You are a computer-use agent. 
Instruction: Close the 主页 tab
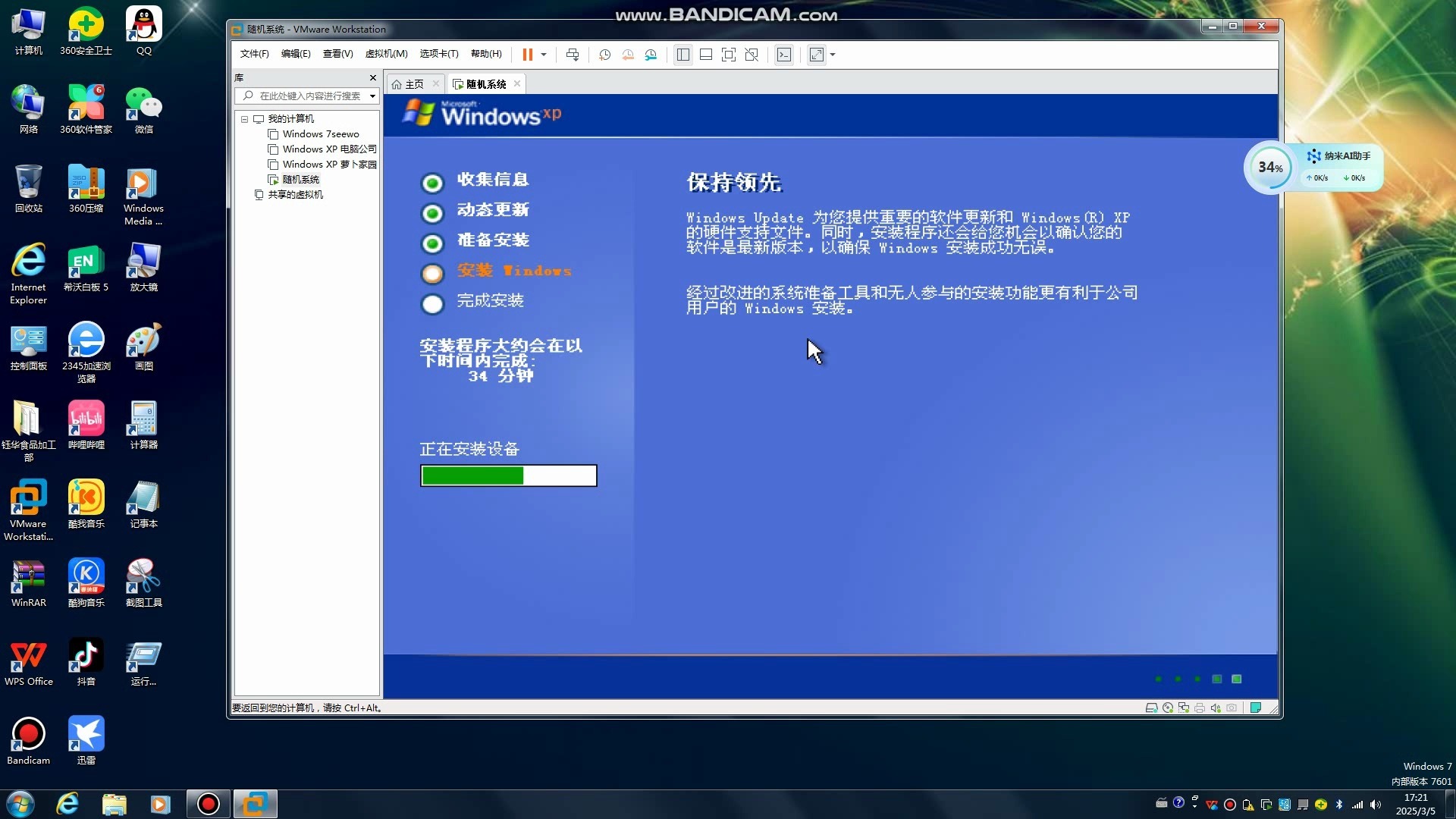coord(435,83)
